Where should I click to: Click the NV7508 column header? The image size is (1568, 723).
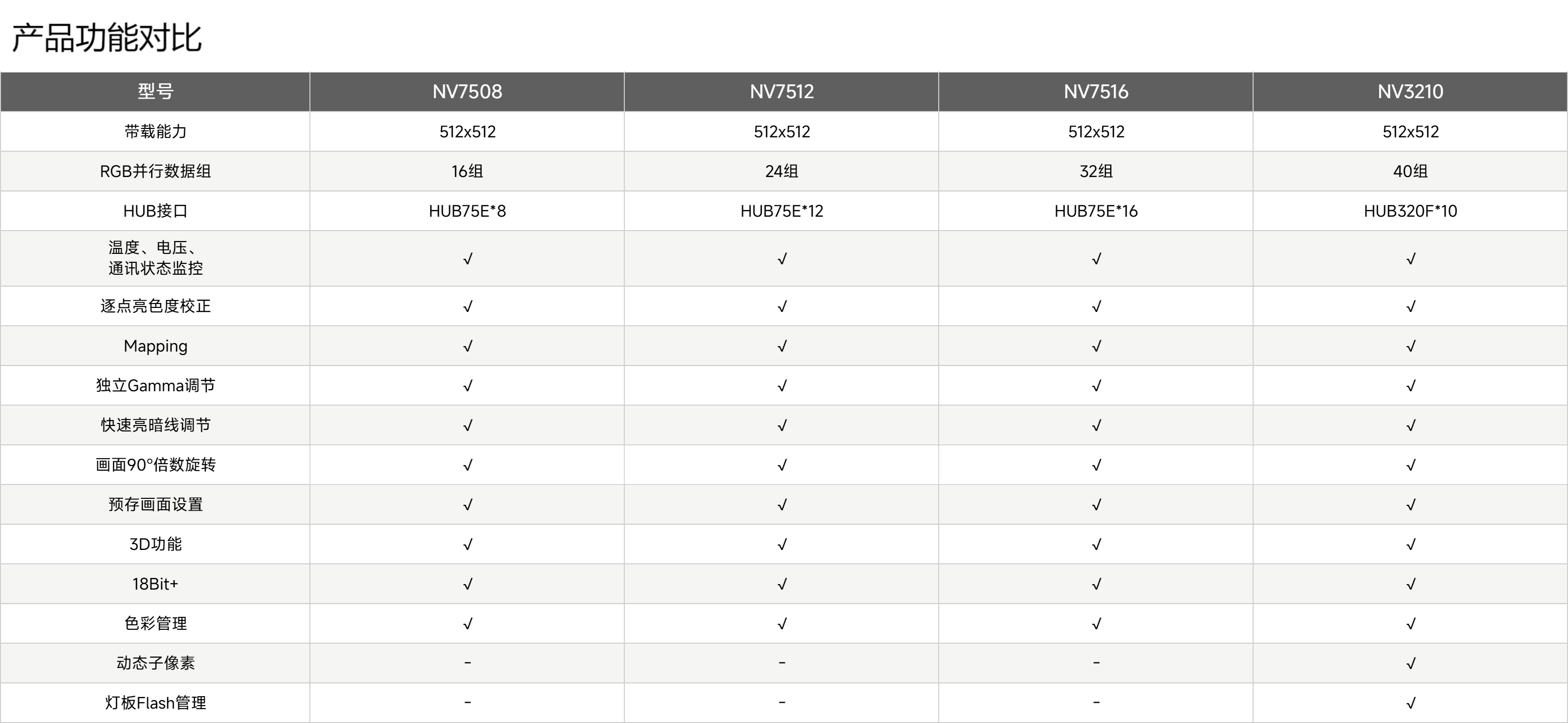(x=467, y=92)
